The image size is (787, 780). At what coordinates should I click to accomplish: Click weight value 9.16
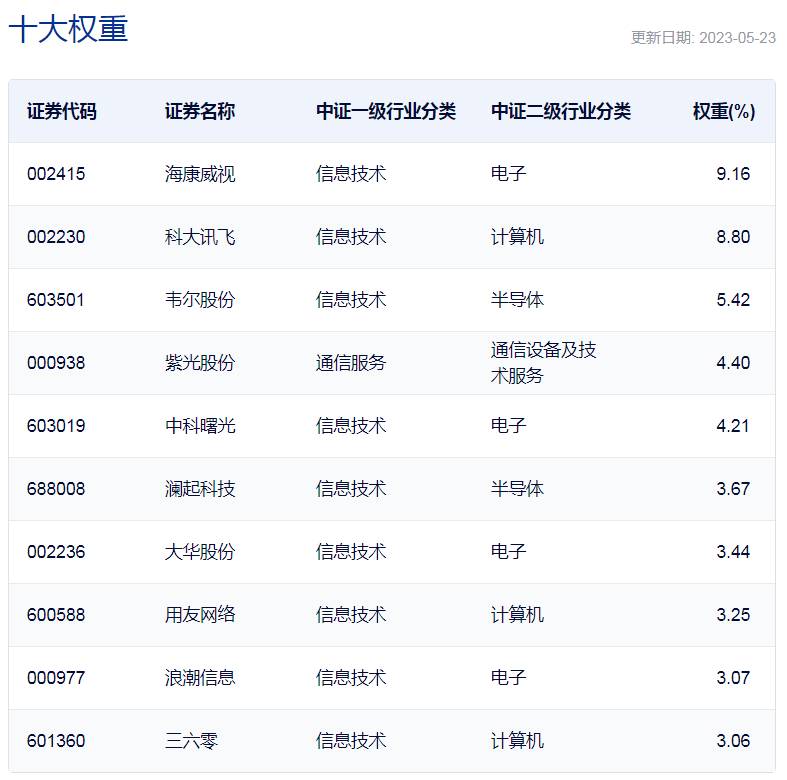pos(733,174)
